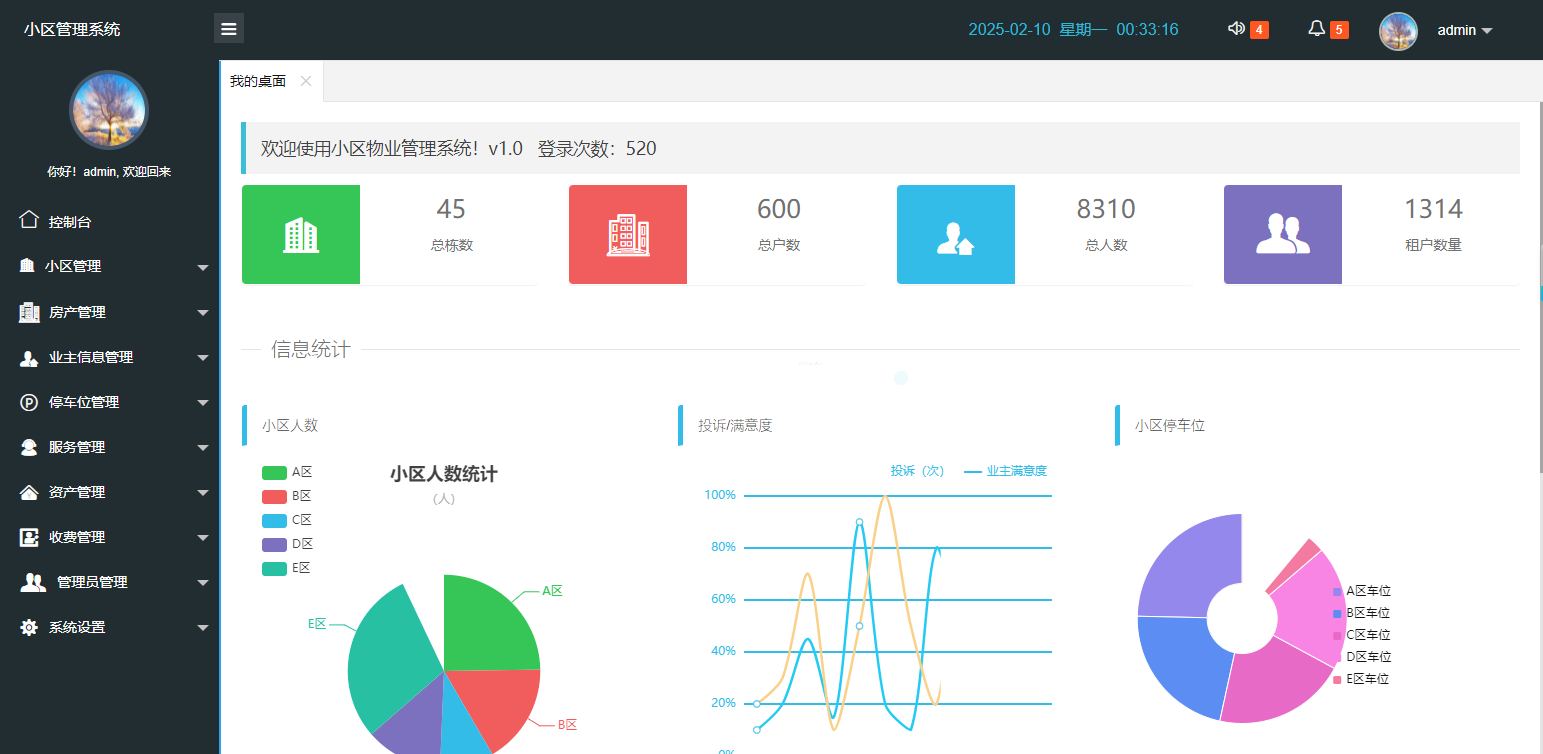Select the 我的桌面 tab

coord(258,82)
